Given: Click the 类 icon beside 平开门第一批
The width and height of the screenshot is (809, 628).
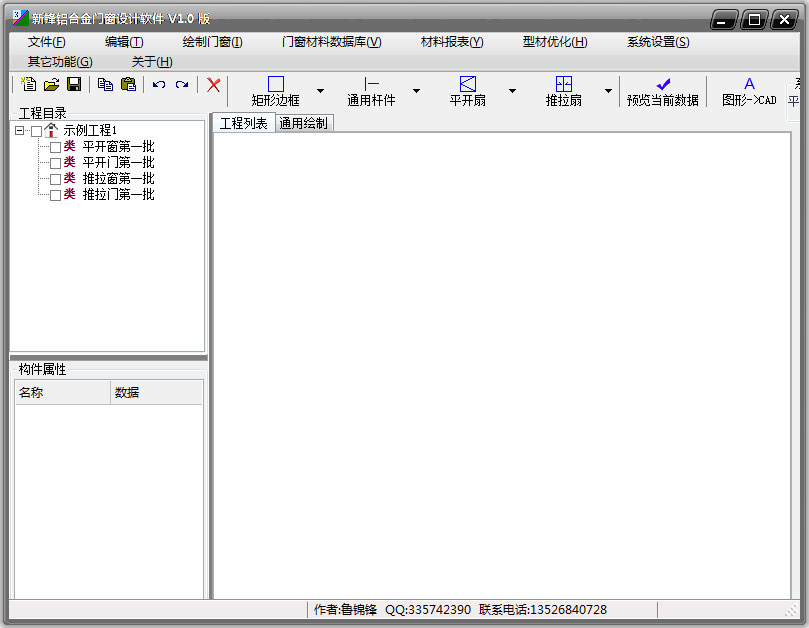Looking at the screenshot, I should (x=70, y=163).
